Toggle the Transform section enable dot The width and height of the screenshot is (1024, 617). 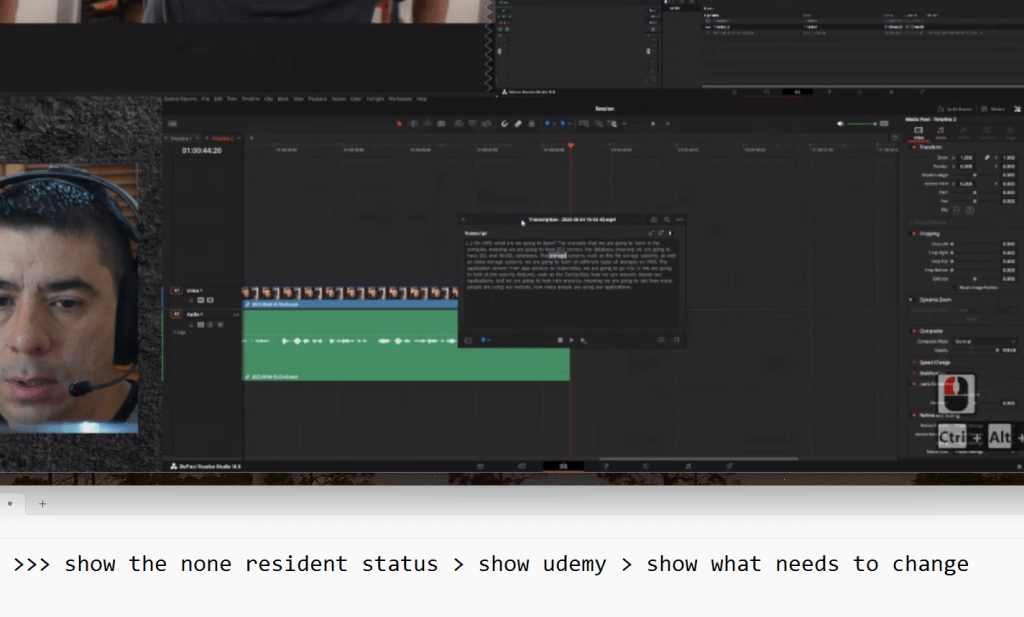pos(914,147)
